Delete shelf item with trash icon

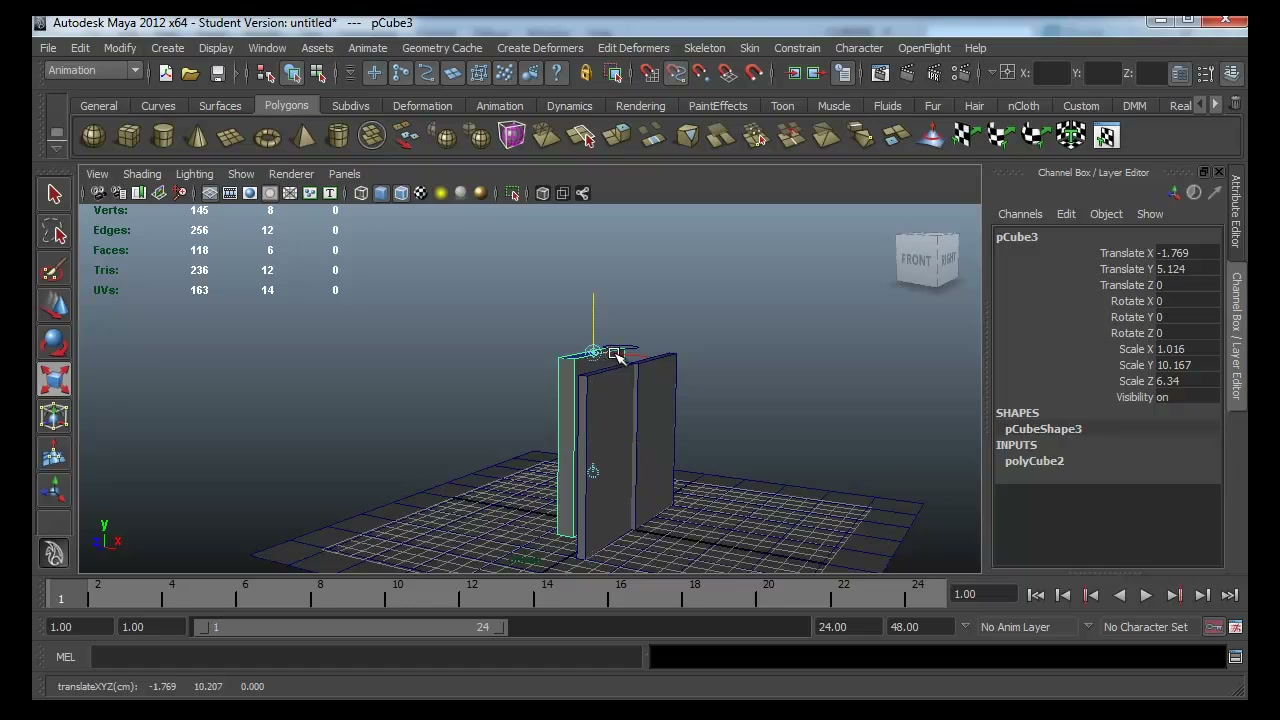click(1236, 103)
